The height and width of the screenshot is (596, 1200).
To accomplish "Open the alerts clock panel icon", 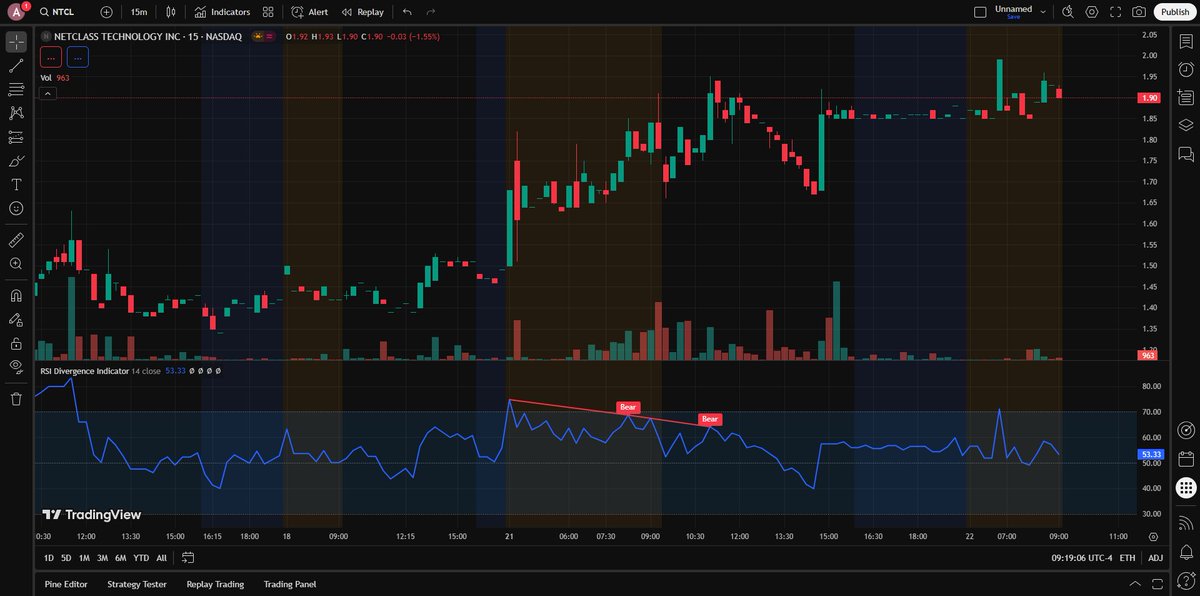I will point(1185,70).
